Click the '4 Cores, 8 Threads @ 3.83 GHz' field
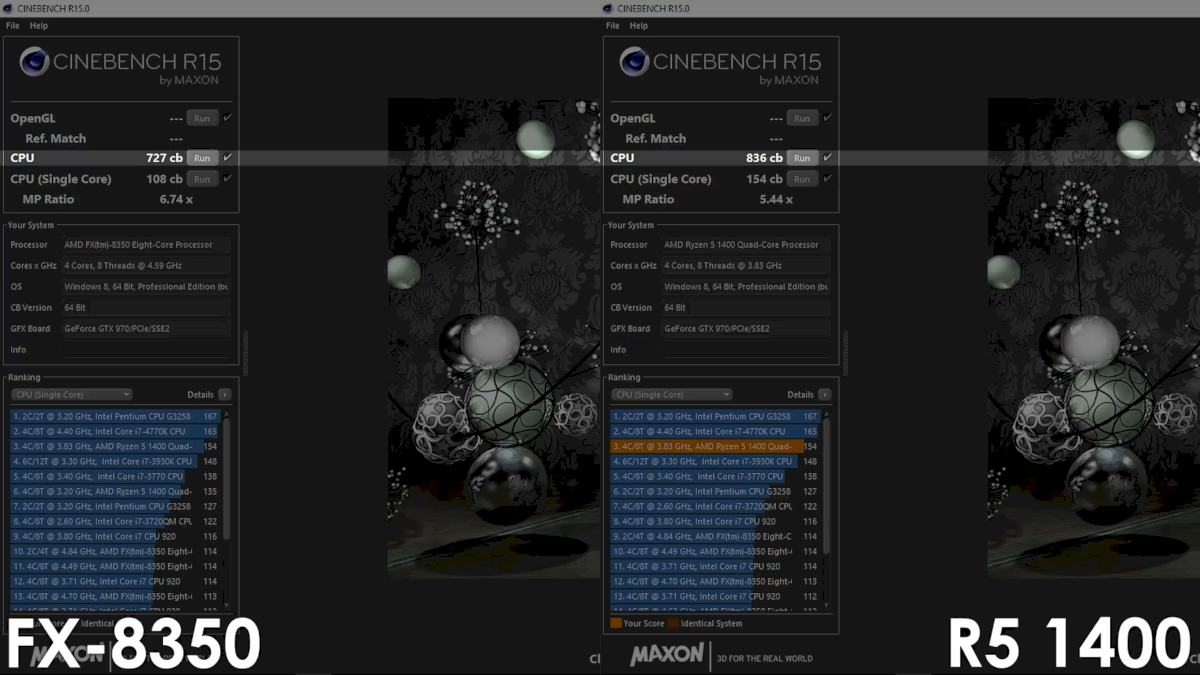This screenshot has height=675, width=1200. [x=746, y=266]
